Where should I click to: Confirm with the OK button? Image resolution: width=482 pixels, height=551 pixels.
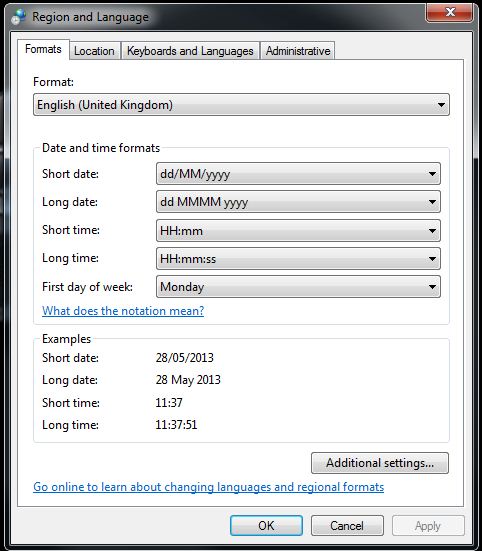[x=266, y=526]
